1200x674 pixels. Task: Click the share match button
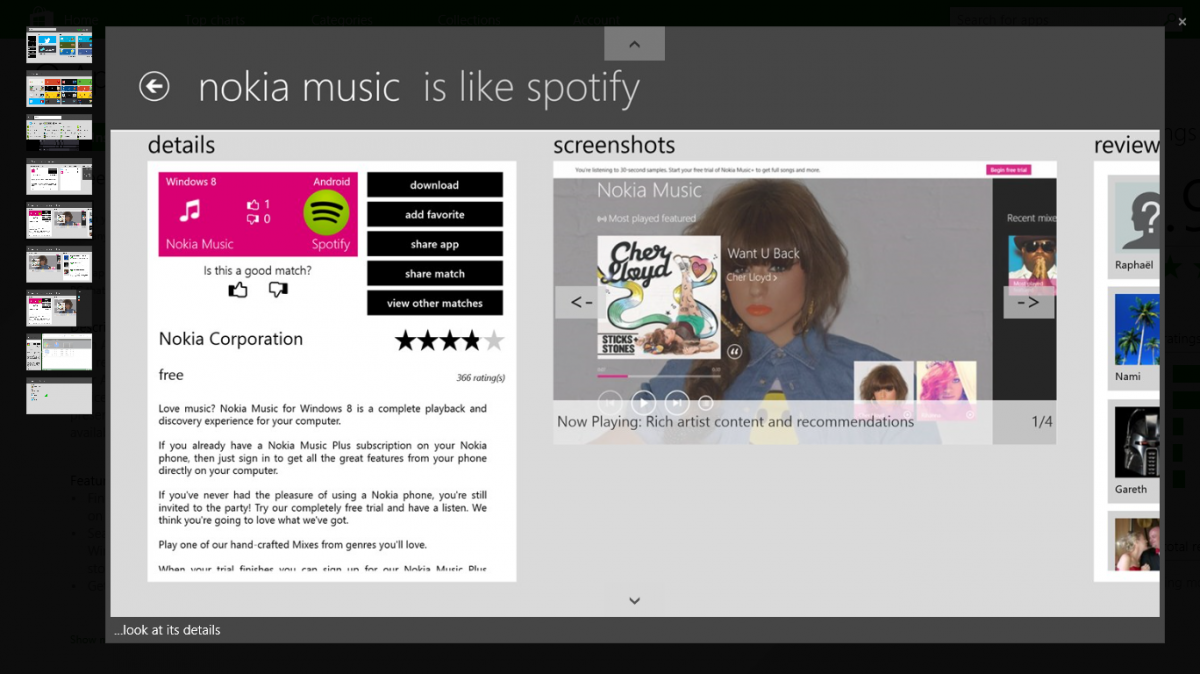[x=435, y=273]
